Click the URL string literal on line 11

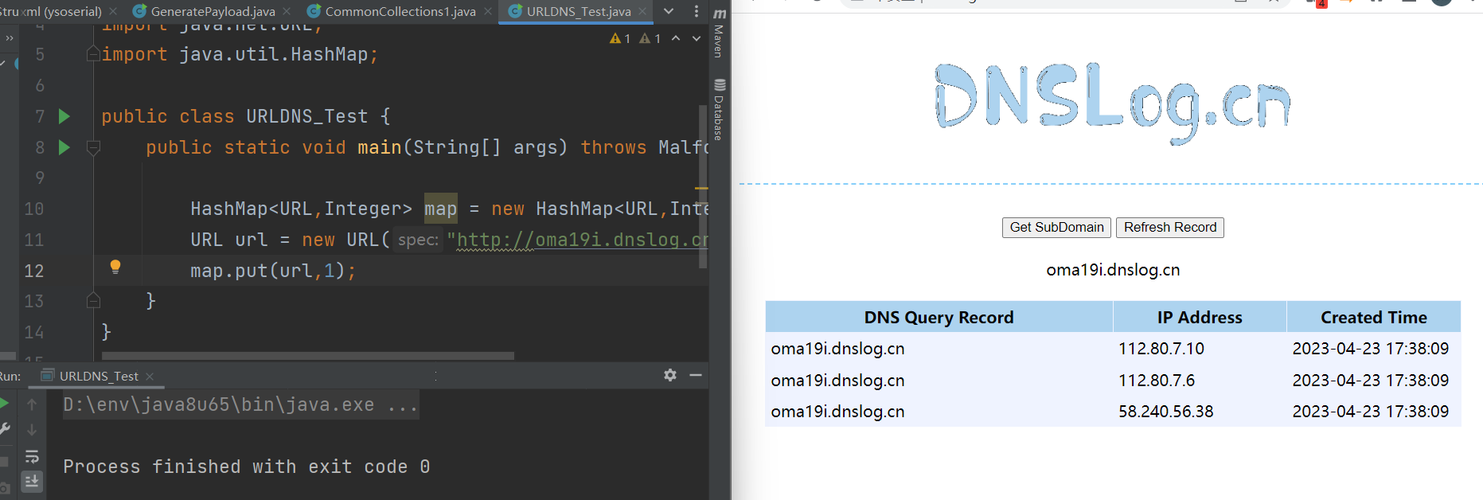[578, 240]
